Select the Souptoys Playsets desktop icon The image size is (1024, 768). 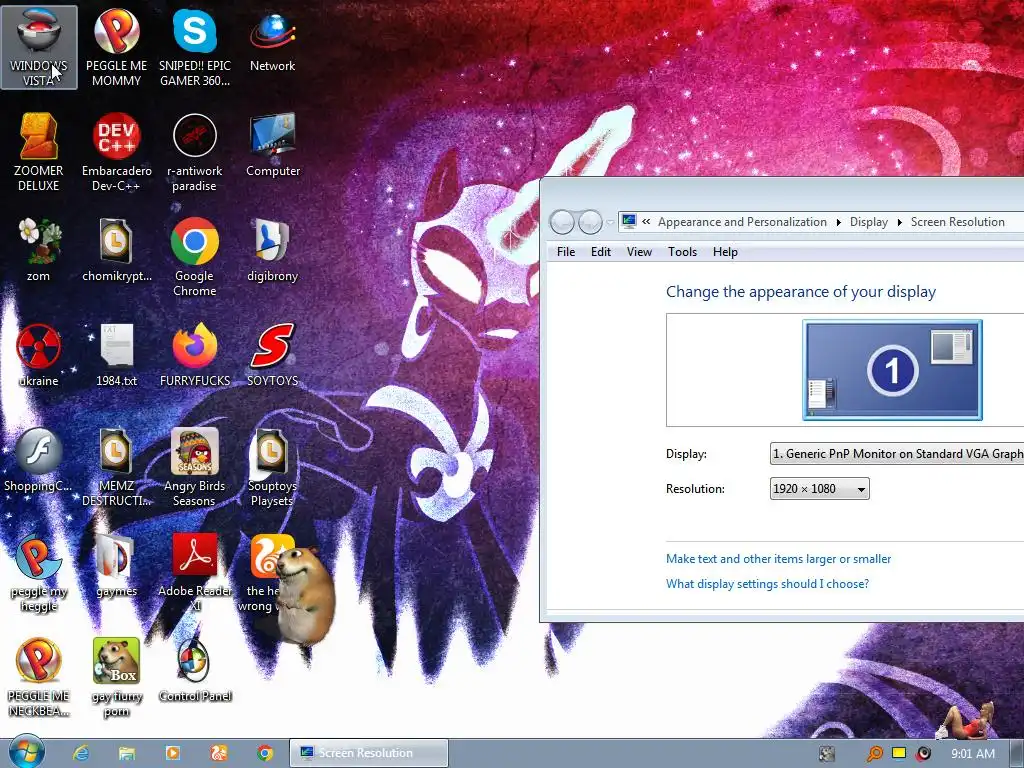click(x=272, y=468)
